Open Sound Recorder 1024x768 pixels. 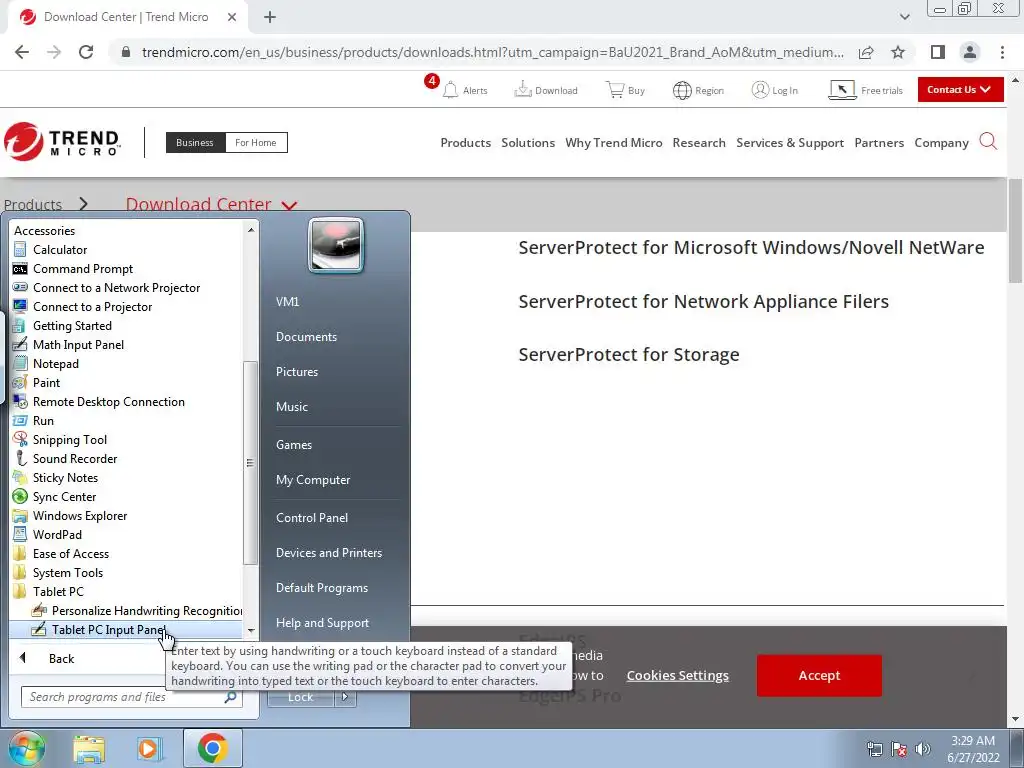click(x=74, y=458)
